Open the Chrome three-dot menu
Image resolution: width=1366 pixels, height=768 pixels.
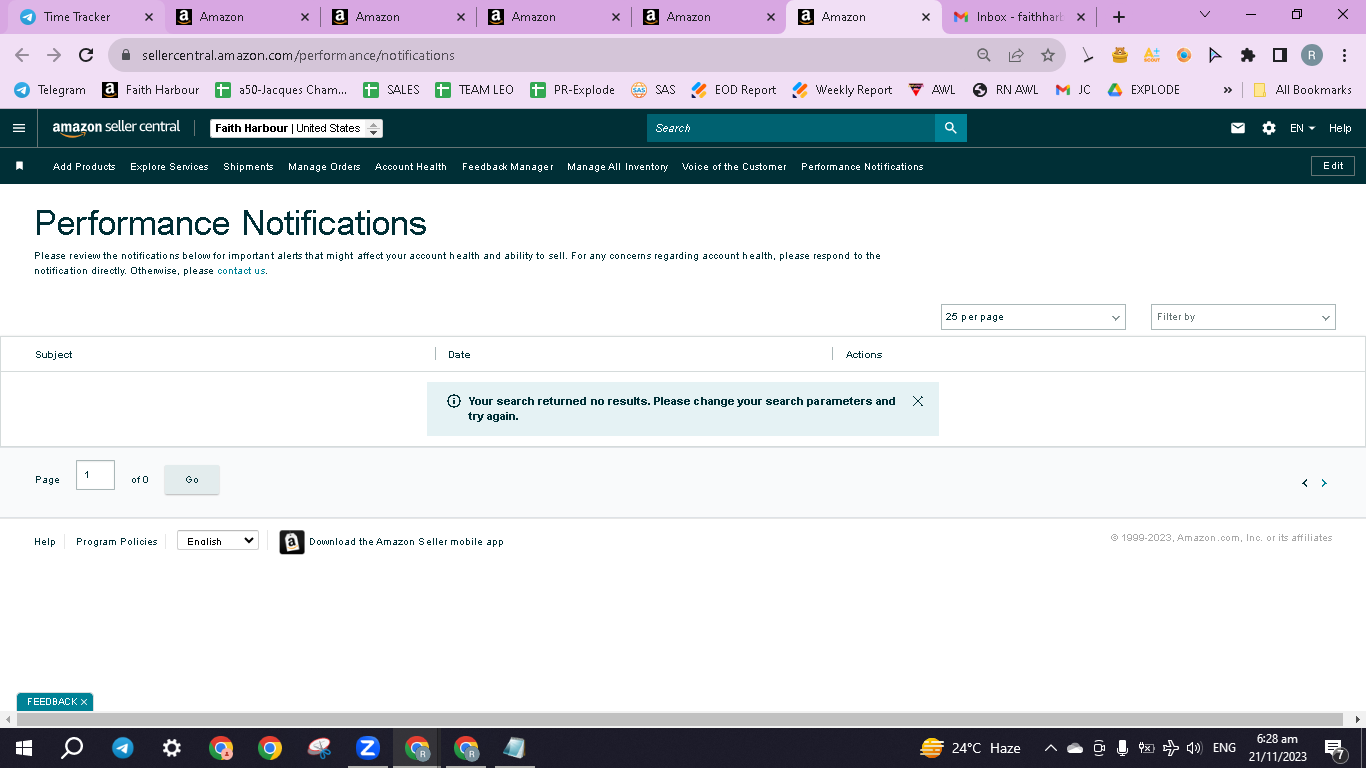(1345, 56)
